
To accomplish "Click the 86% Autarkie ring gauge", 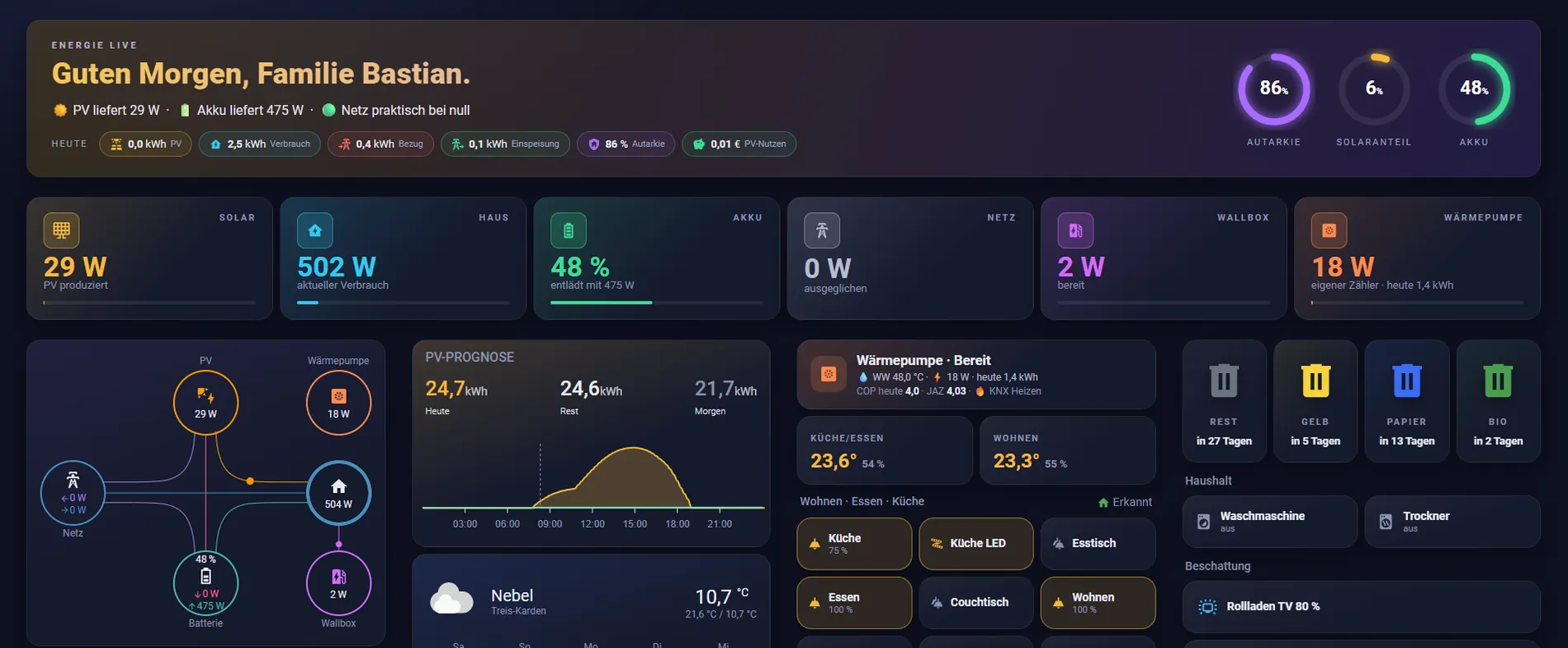I will tap(1273, 89).
